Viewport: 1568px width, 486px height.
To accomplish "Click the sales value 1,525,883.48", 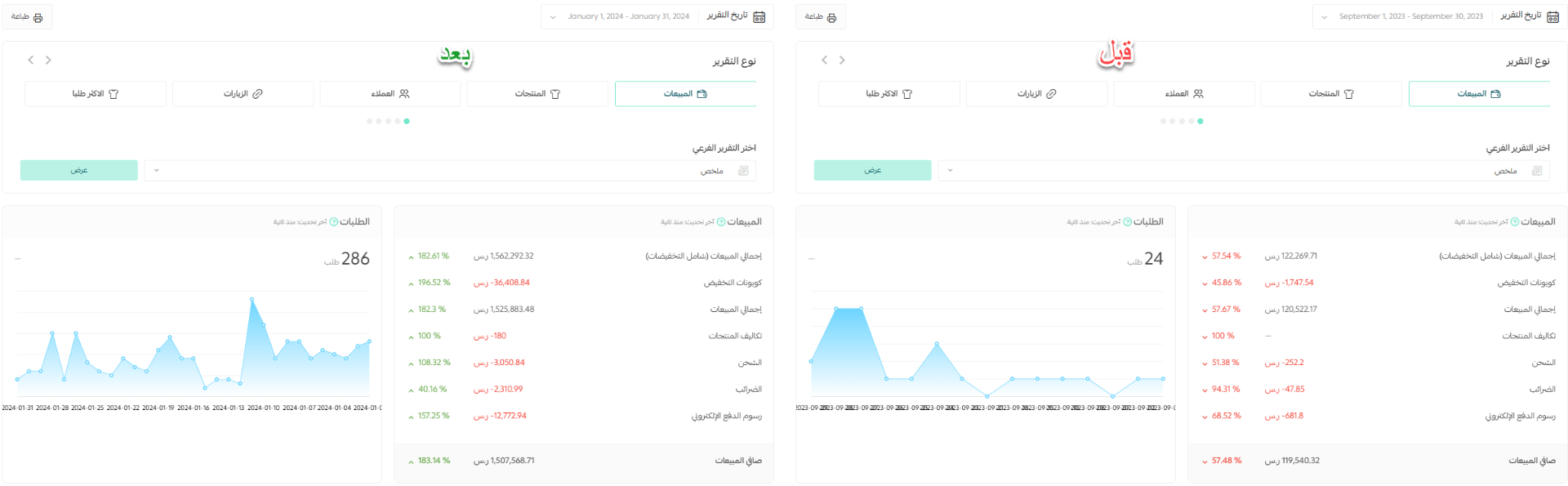I will 504,310.
